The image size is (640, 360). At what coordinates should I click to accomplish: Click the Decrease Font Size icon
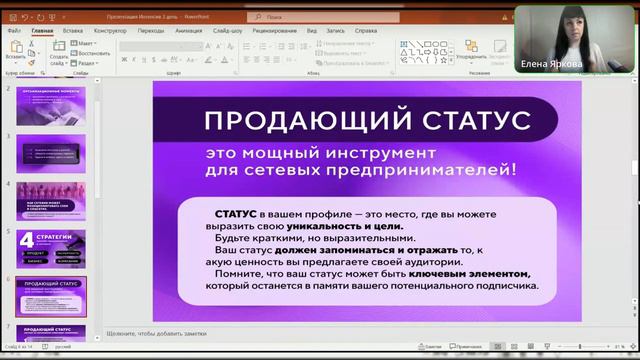[x=219, y=47]
